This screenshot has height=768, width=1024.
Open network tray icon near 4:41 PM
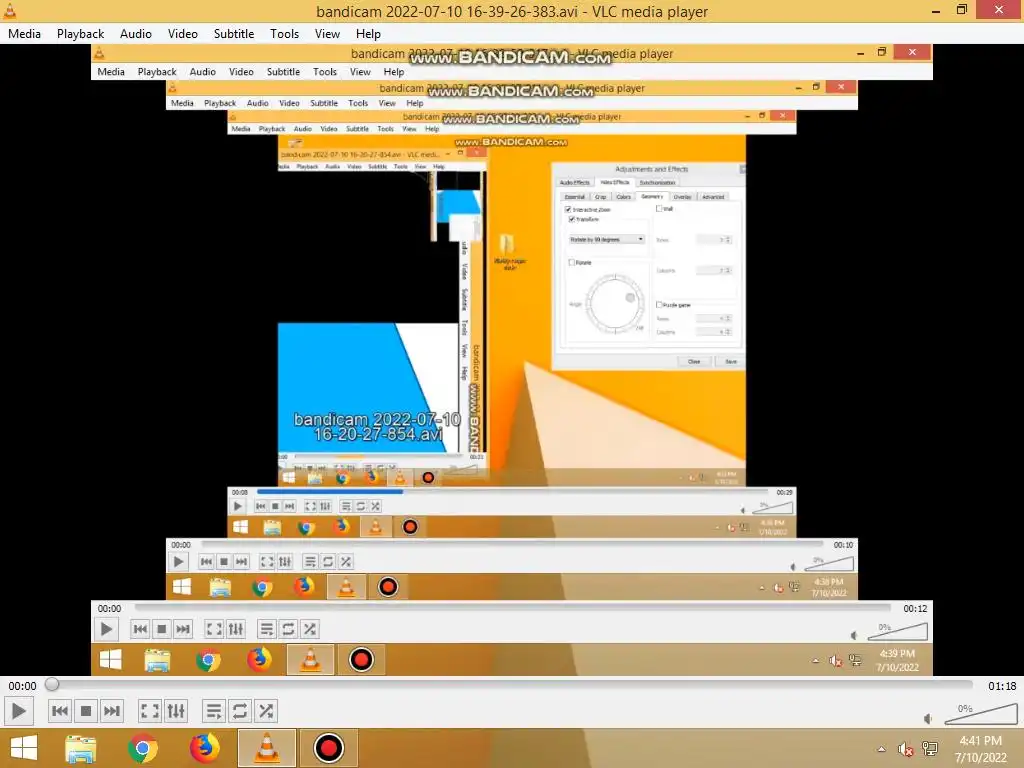pos(930,748)
